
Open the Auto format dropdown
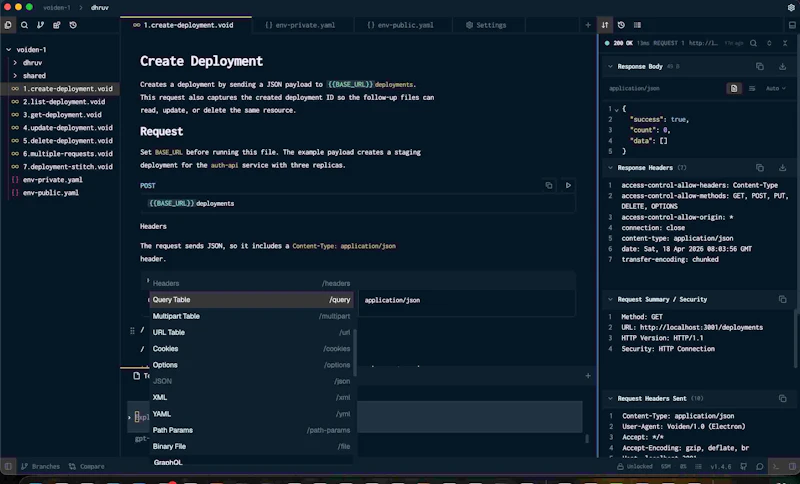(776, 88)
